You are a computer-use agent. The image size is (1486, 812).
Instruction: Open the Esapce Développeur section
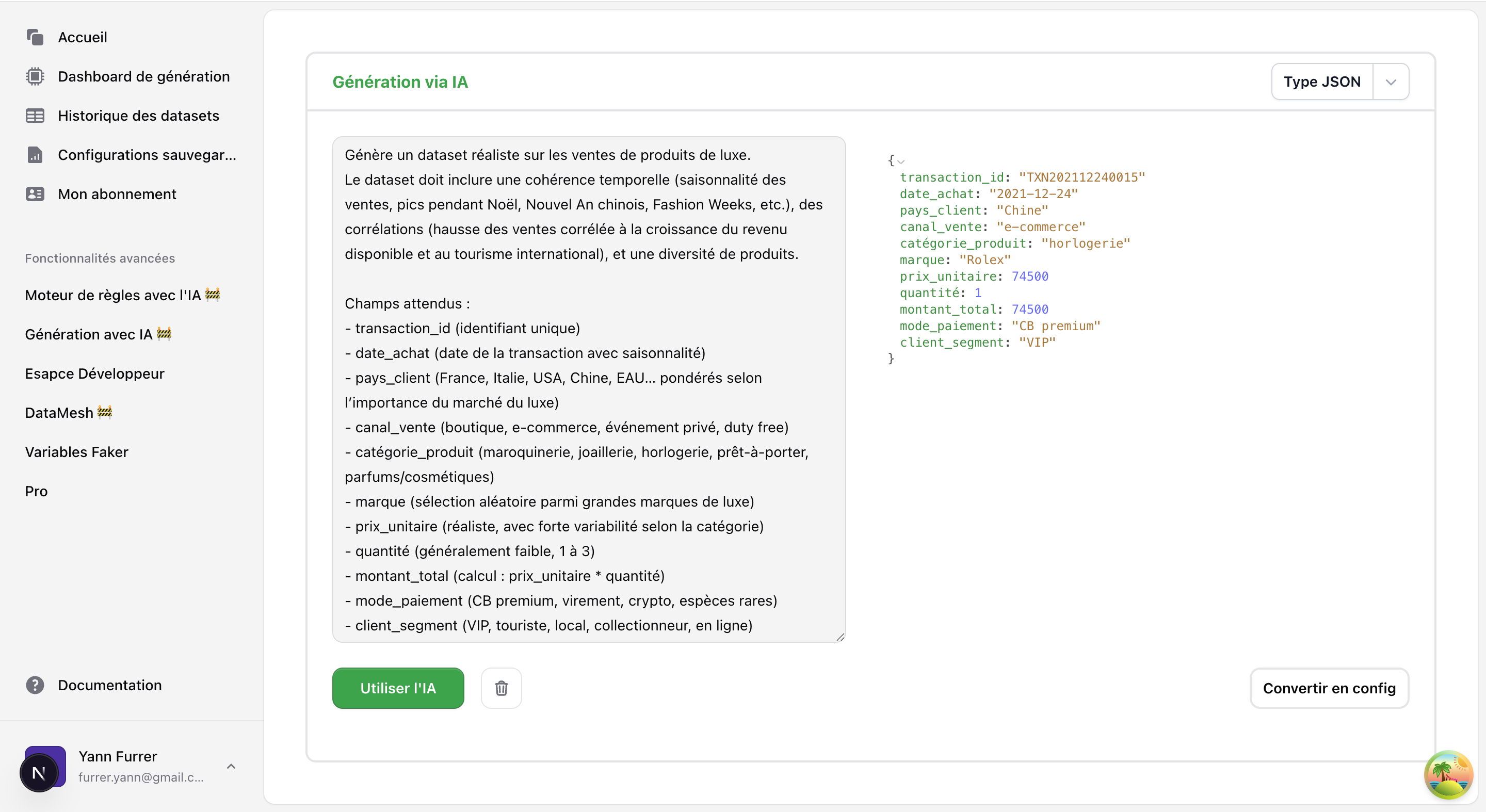[94, 373]
